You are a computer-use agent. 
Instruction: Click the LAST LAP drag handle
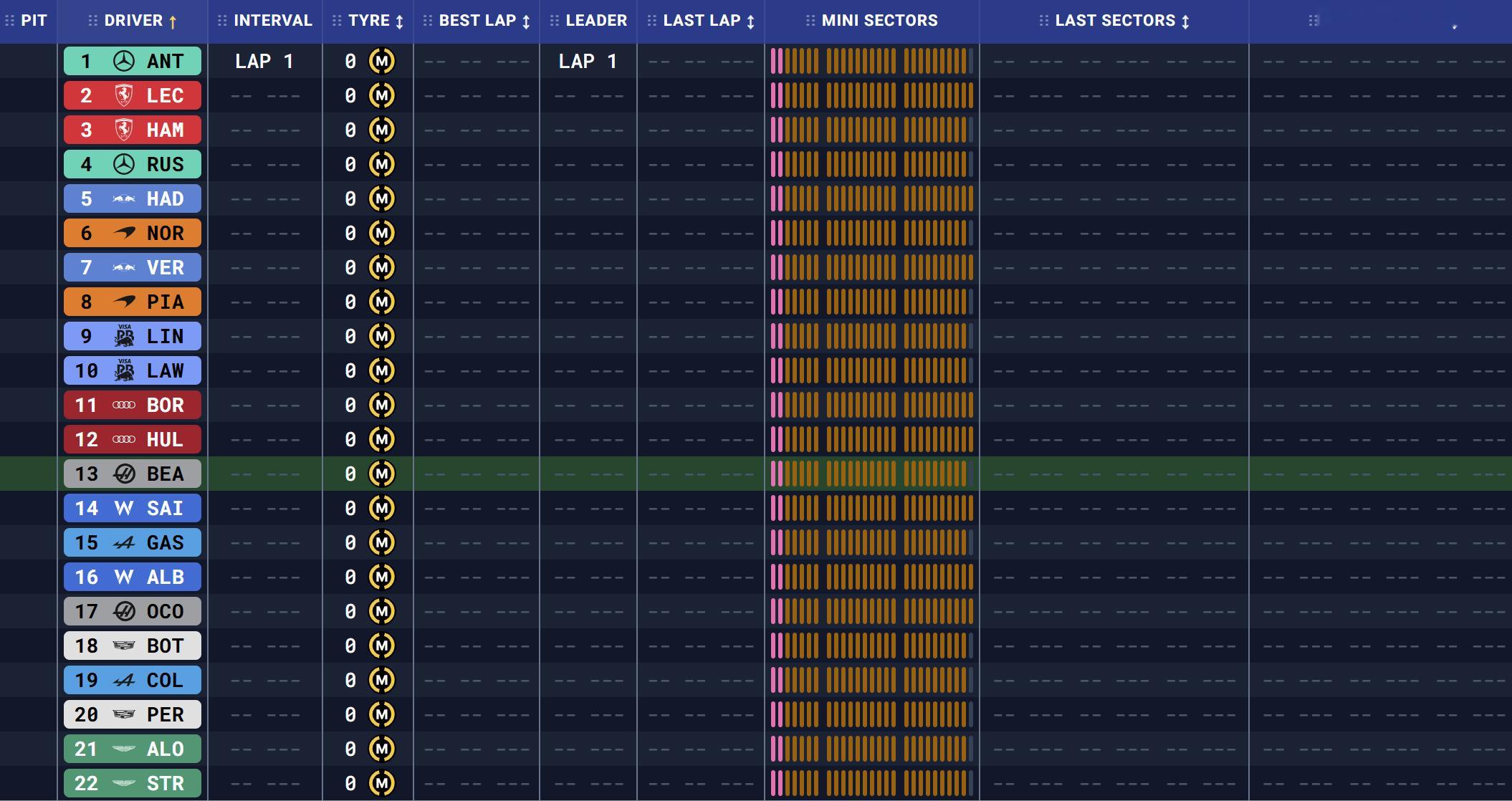[x=652, y=21]
